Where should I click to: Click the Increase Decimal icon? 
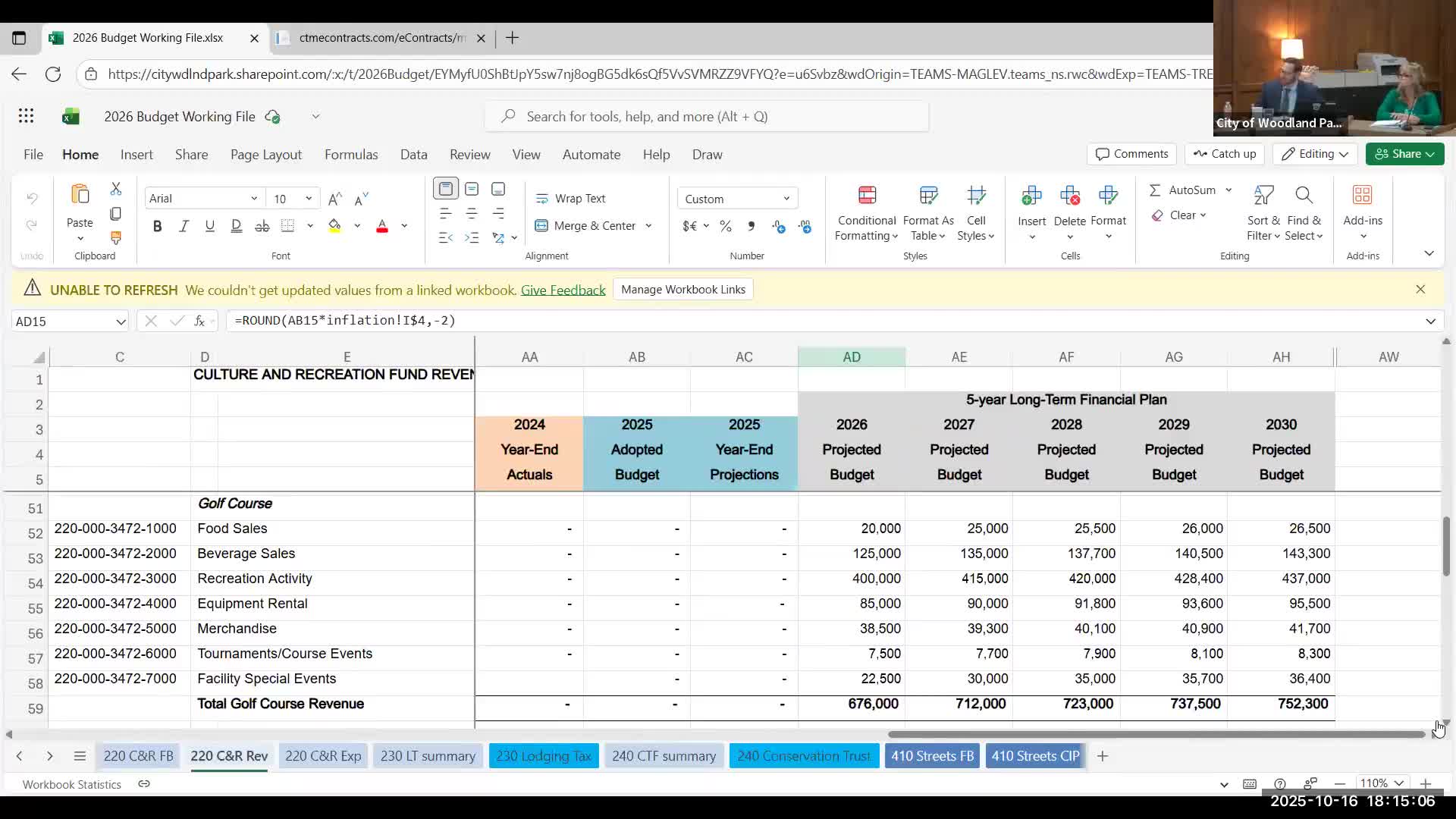pos(779,226)
